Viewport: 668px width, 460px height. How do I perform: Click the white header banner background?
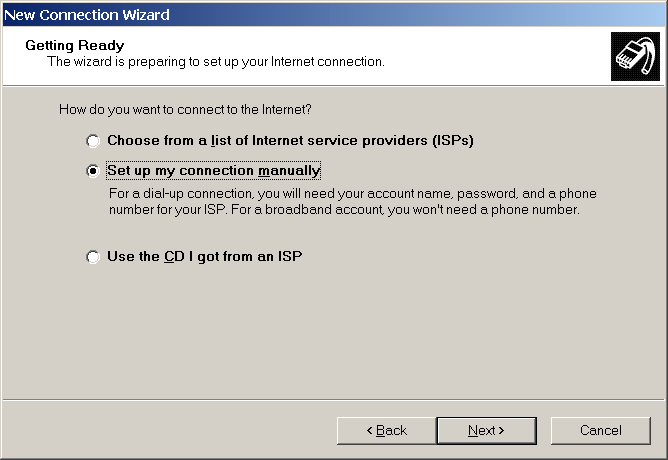pyautogui.click(x=480, y=50)
